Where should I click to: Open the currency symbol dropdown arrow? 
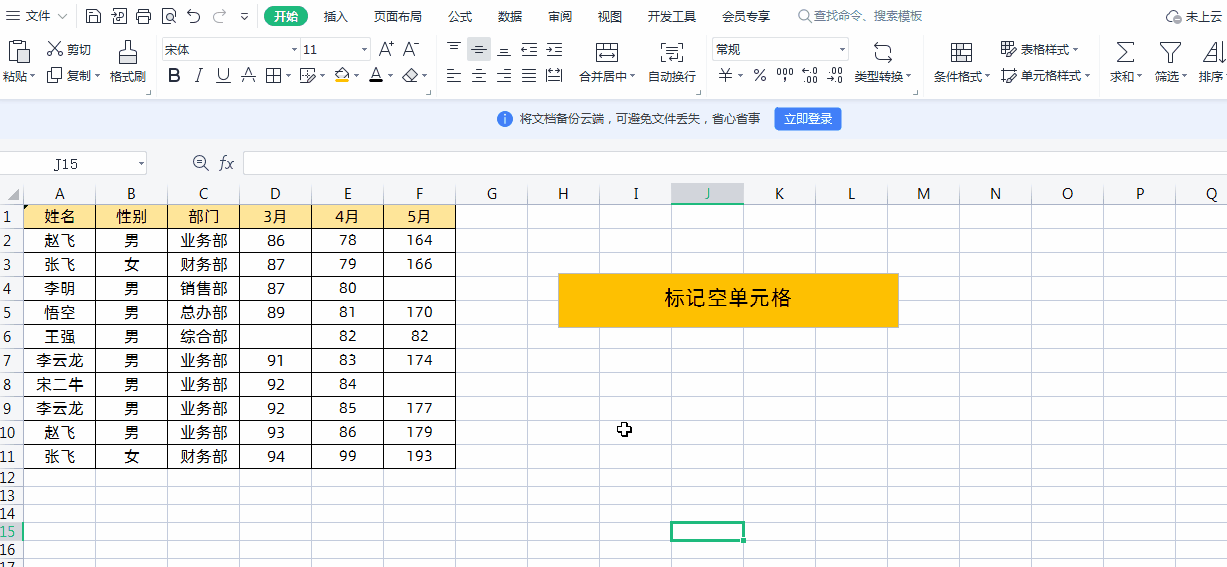click(x=740, y=76)
